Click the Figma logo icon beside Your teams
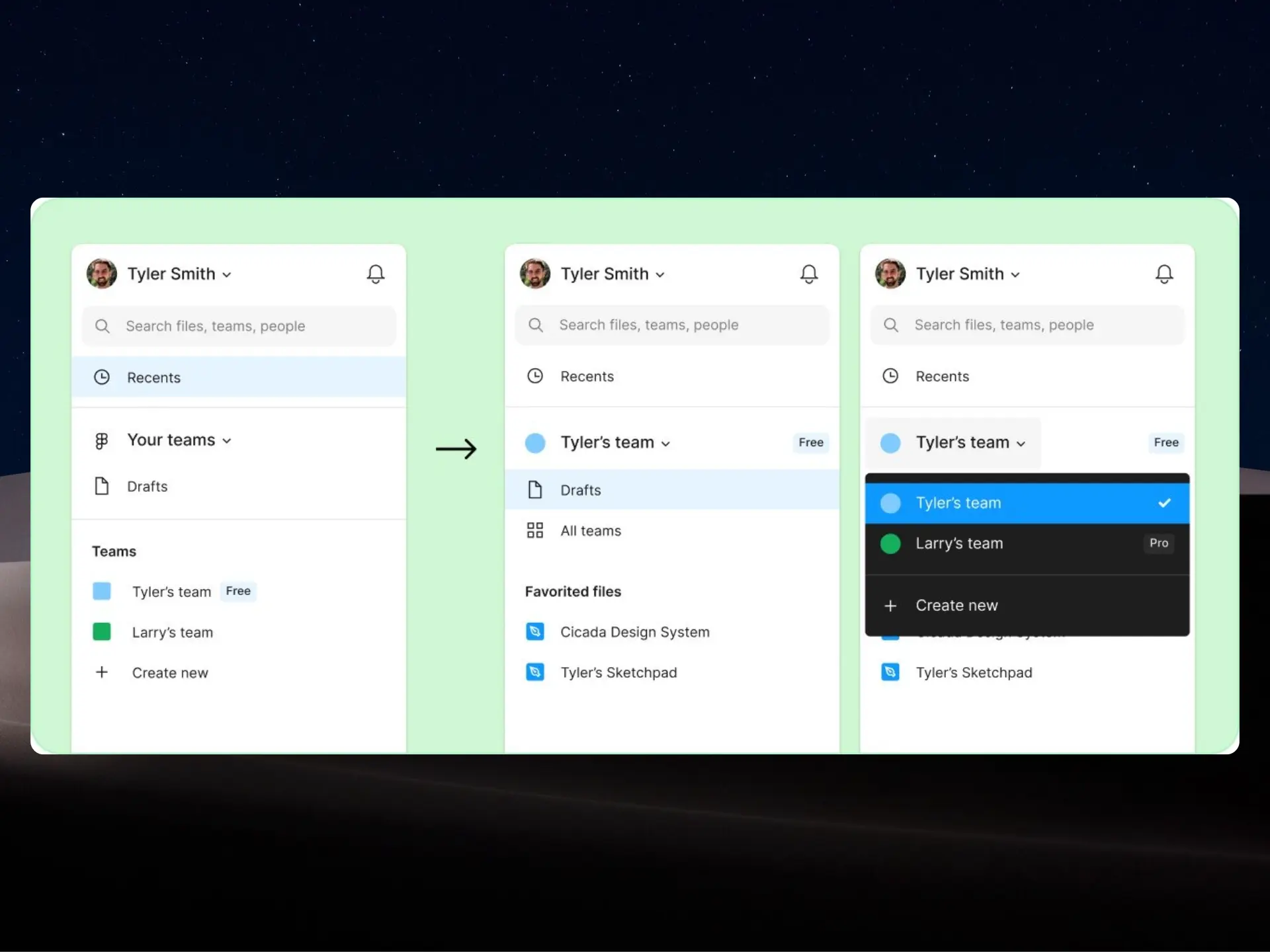The width and height of the screenshot is (1270, 952). click(x=101, y=440)
